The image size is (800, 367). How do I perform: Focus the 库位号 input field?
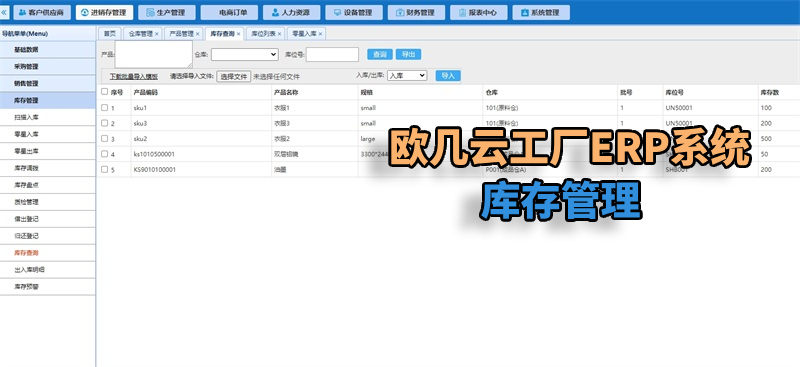coord(332,54)
